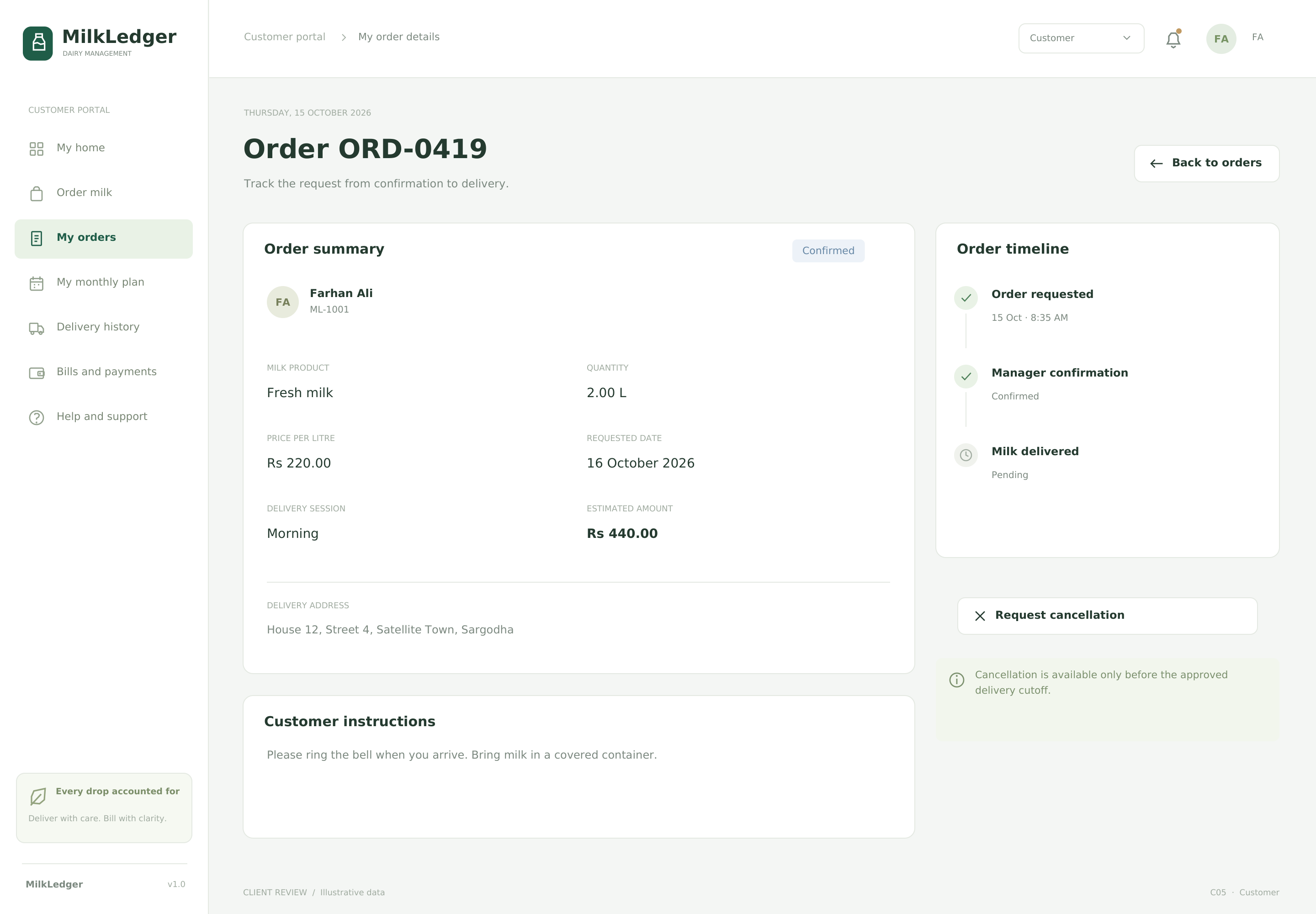Viewport: 1316px width, 914px height.
Task: Click the leaf icon in the sidebar card
Action: [38, 796]
